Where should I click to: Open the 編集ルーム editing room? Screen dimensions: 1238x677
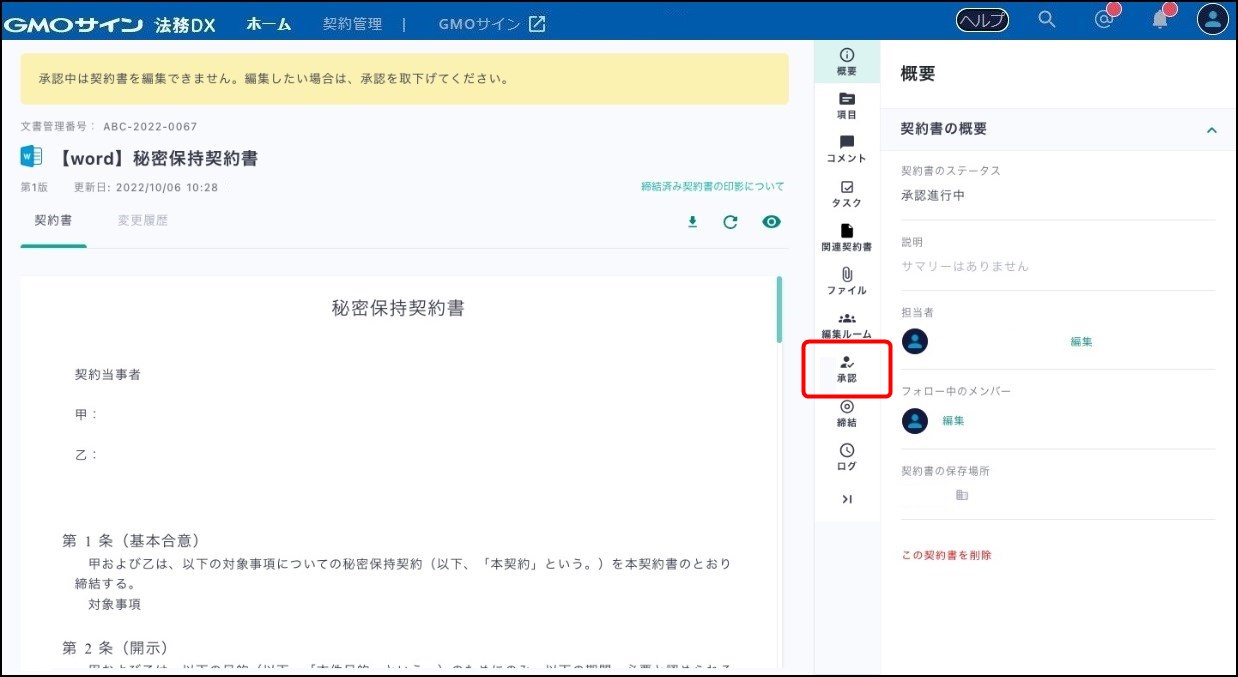(x=846, y=324)
